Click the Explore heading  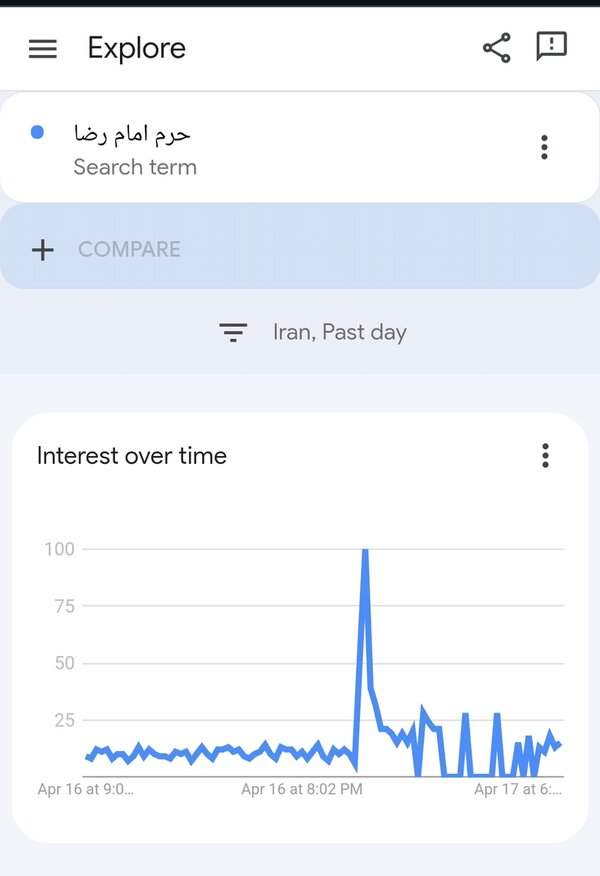[136, 48]
